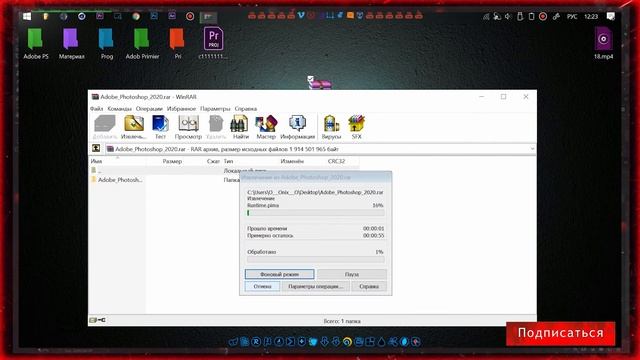Open the Adobe PS desktop folder

coord(36,44)
